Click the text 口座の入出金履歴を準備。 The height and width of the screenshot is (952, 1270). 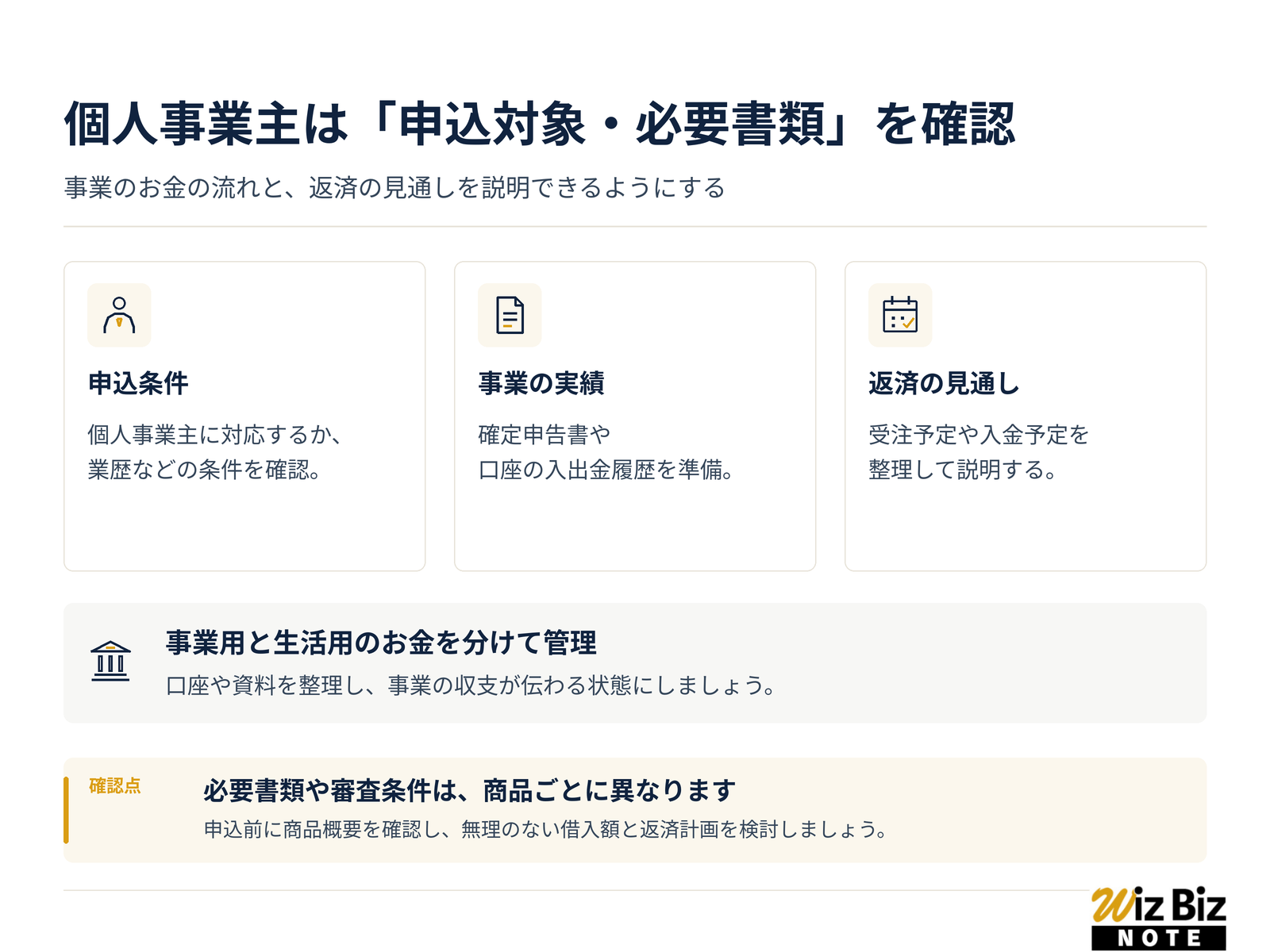[606, 470]
